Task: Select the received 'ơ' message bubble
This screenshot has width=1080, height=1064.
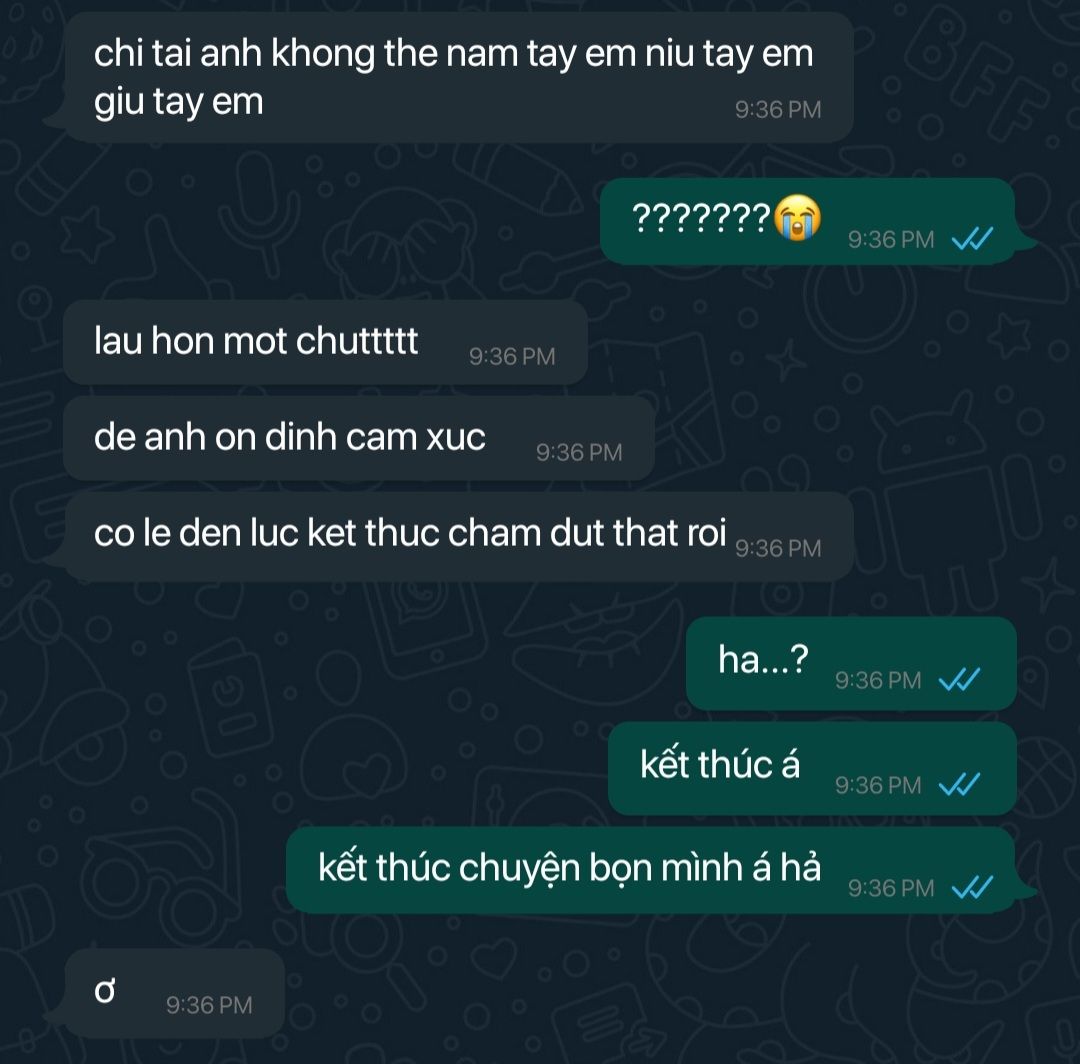Action: [x=174, y=993]
